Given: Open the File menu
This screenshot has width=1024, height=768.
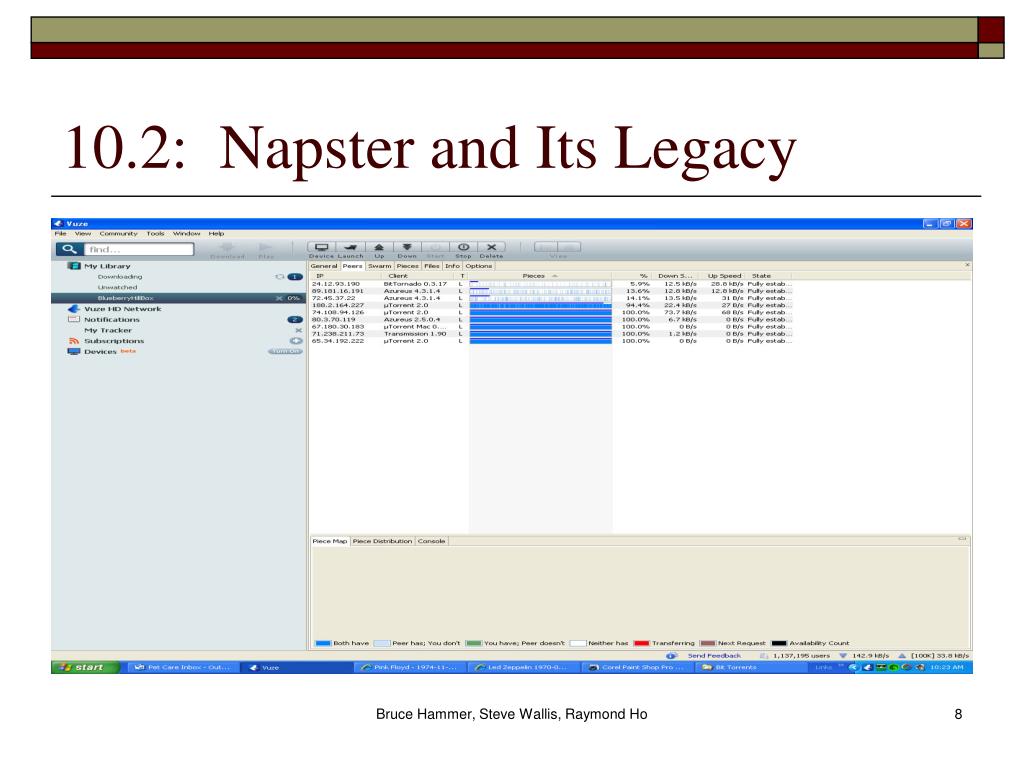Looking at the screenshot, I should [x=60, y=233].
